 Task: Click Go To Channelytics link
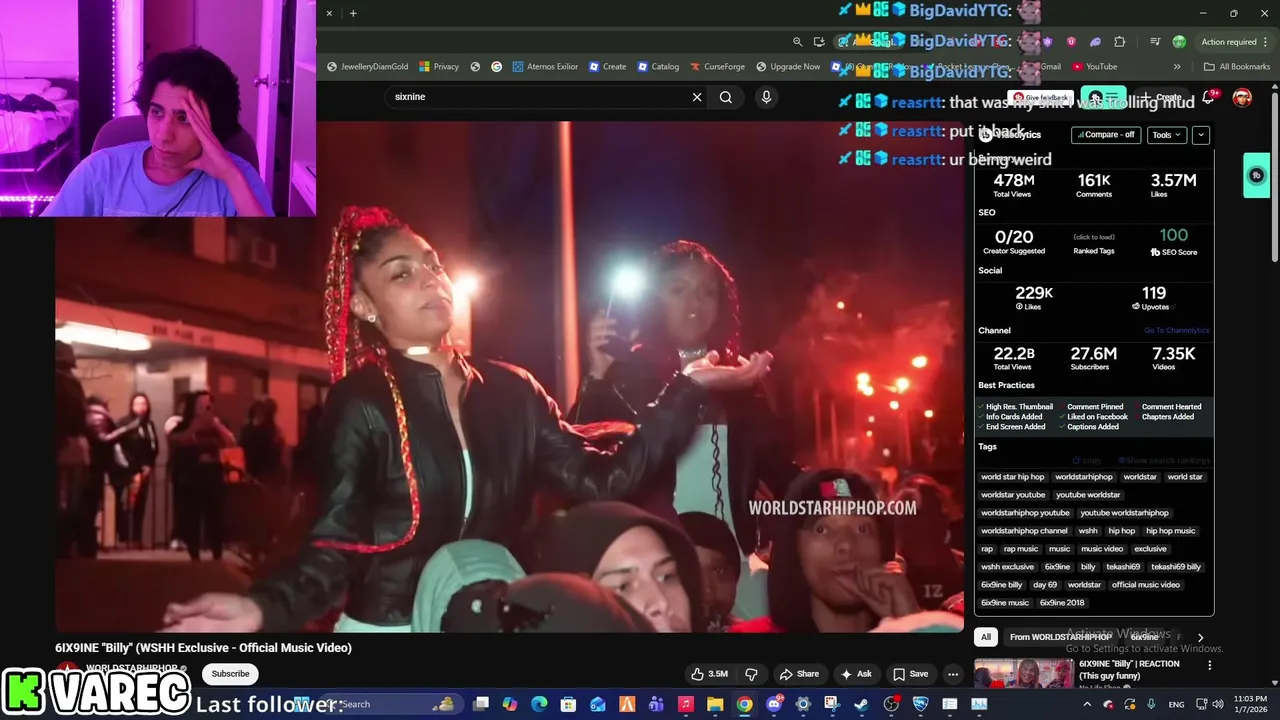click(1177, 330)
